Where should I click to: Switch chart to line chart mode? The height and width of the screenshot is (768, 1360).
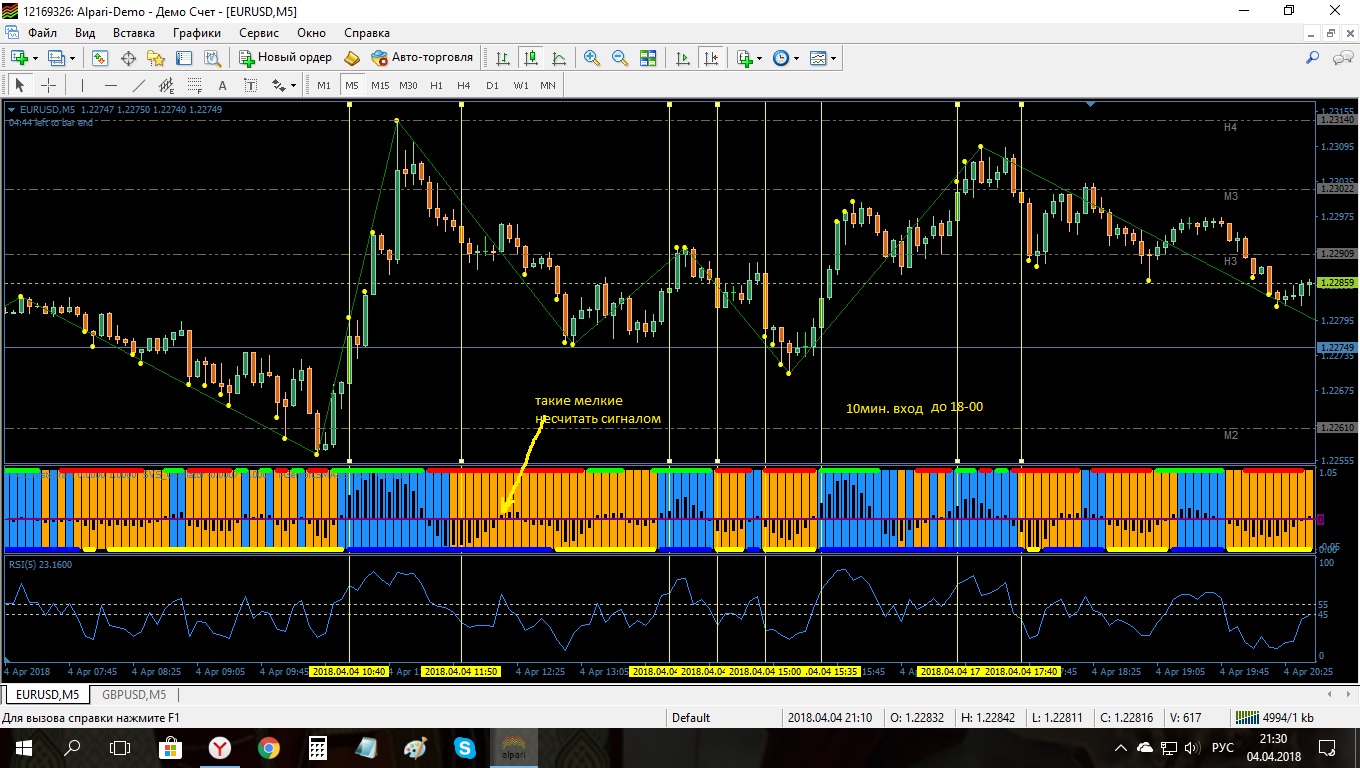[559, 58]
